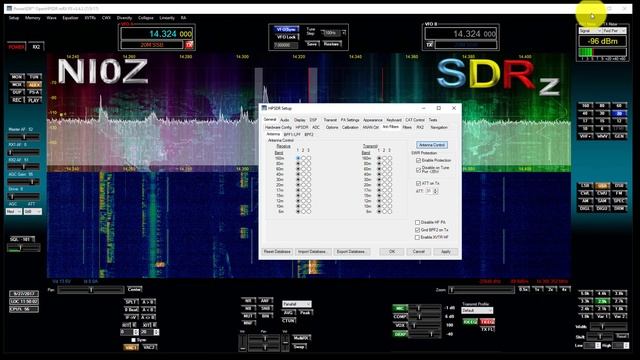The height and width of the screenshot is (360, 640).
Task: Select USB mode button
Action: (x=602, y=186)
